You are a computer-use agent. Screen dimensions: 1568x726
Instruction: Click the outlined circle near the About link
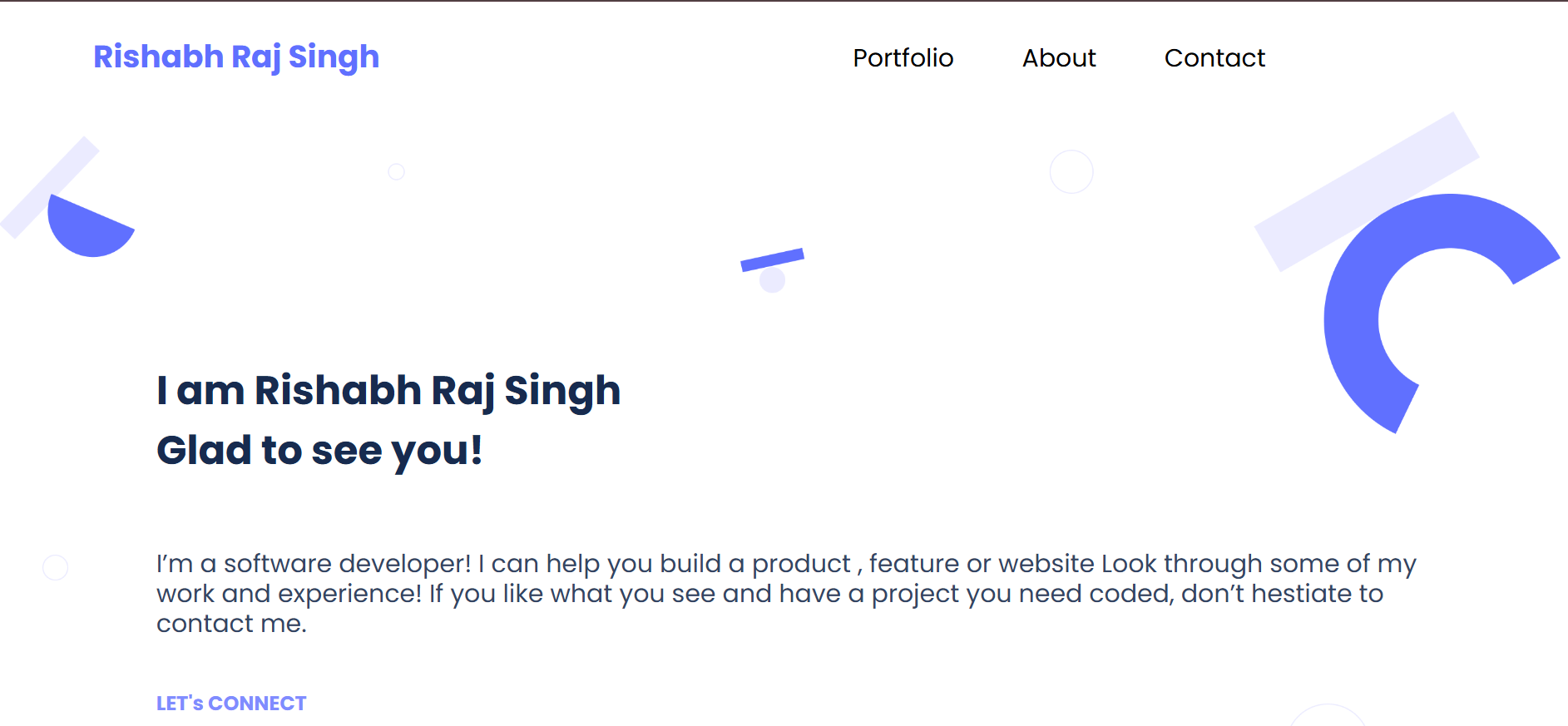pos(1071,172)
